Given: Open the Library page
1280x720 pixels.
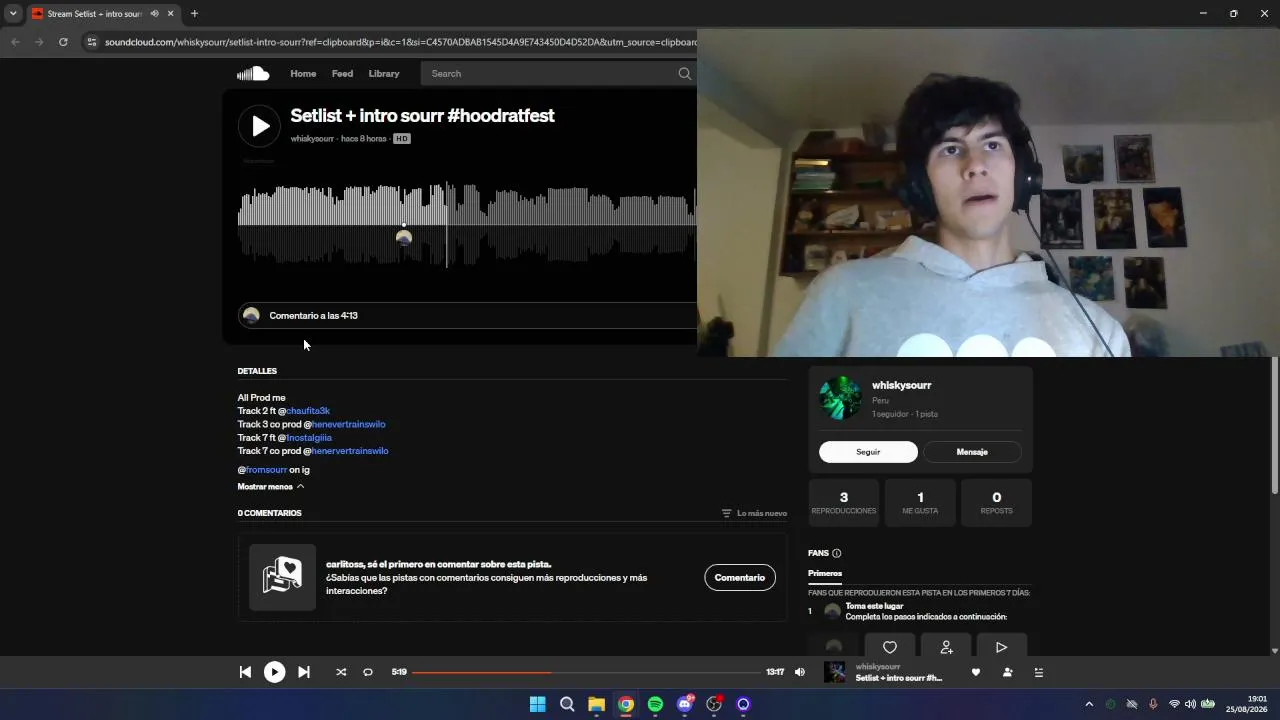Looking at the screenshot, I should coord(384,73).
